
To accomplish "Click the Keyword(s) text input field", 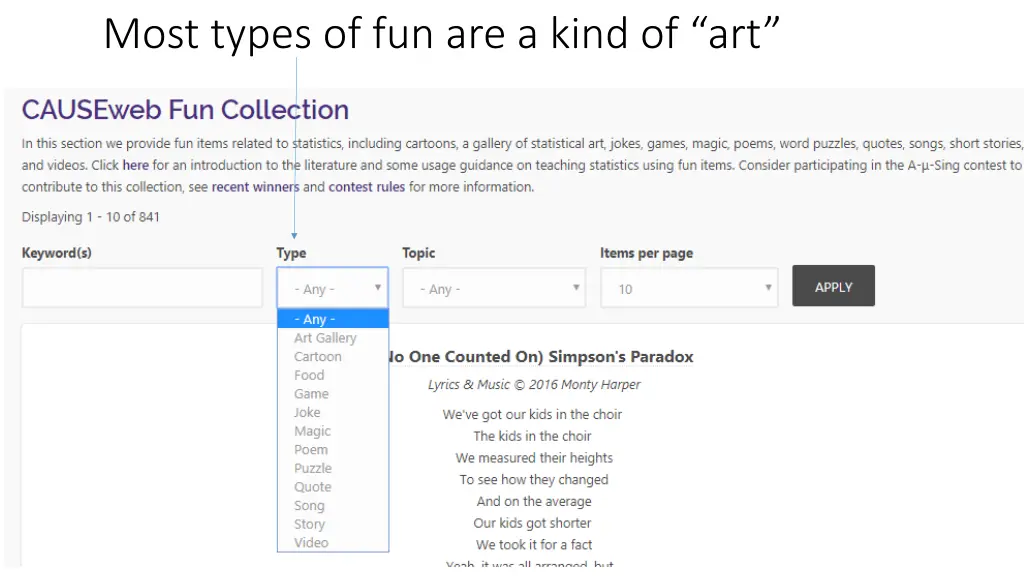I will pyautogui.click(x=142, y=287).
